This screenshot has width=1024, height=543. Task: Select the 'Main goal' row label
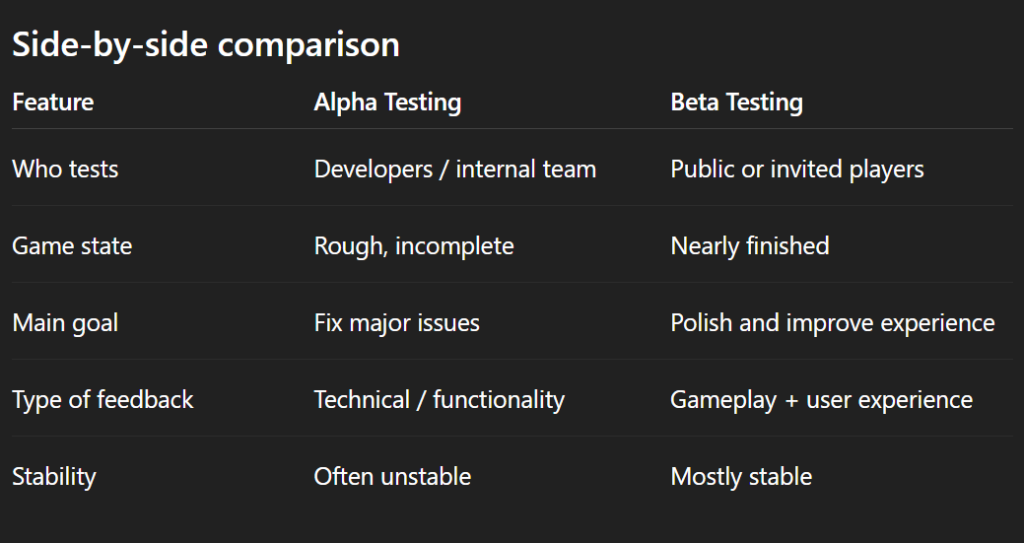pyautogui.click(x=65, y=323)
